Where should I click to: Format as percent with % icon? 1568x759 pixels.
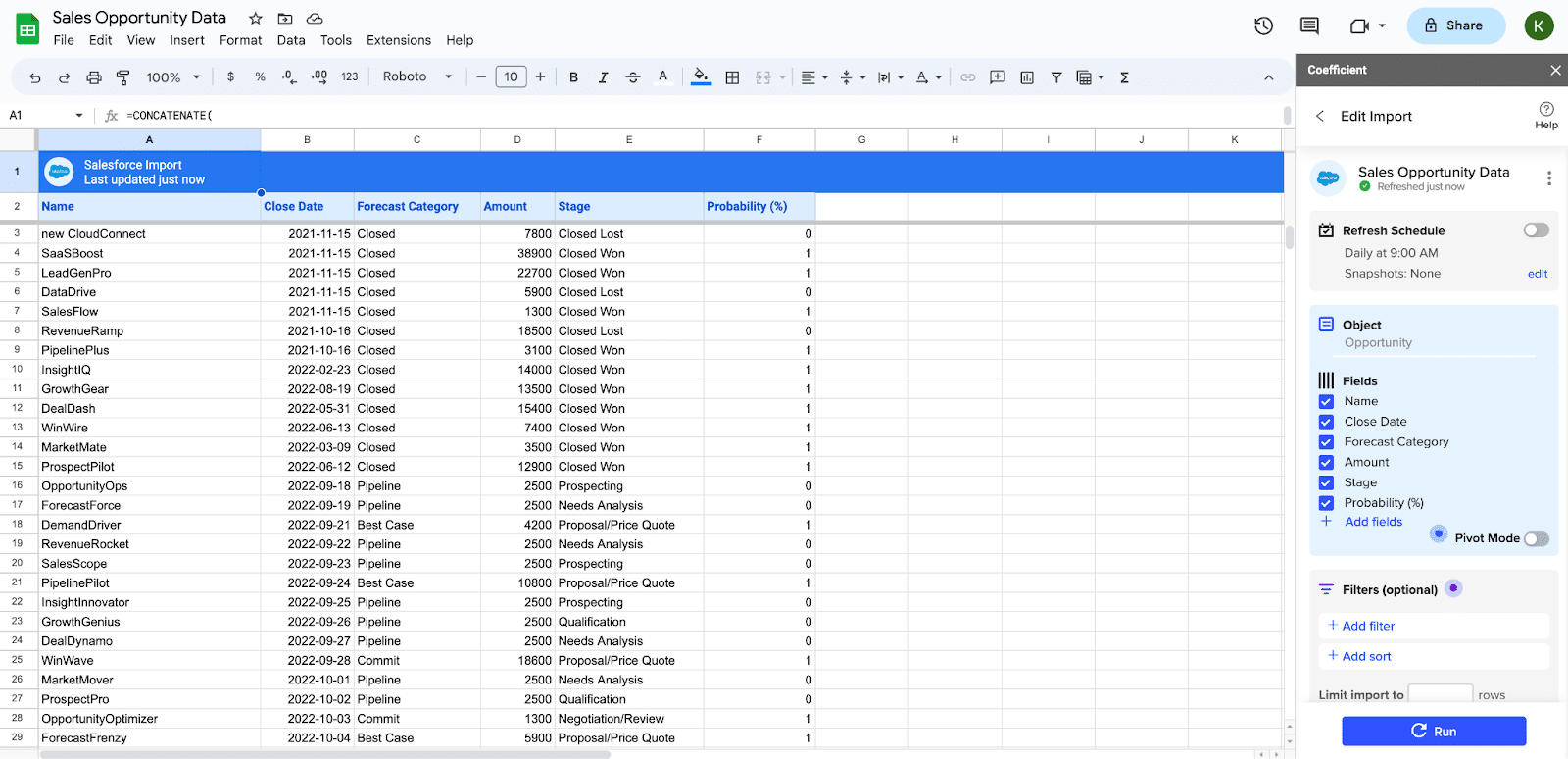click(x=260, y=76)
